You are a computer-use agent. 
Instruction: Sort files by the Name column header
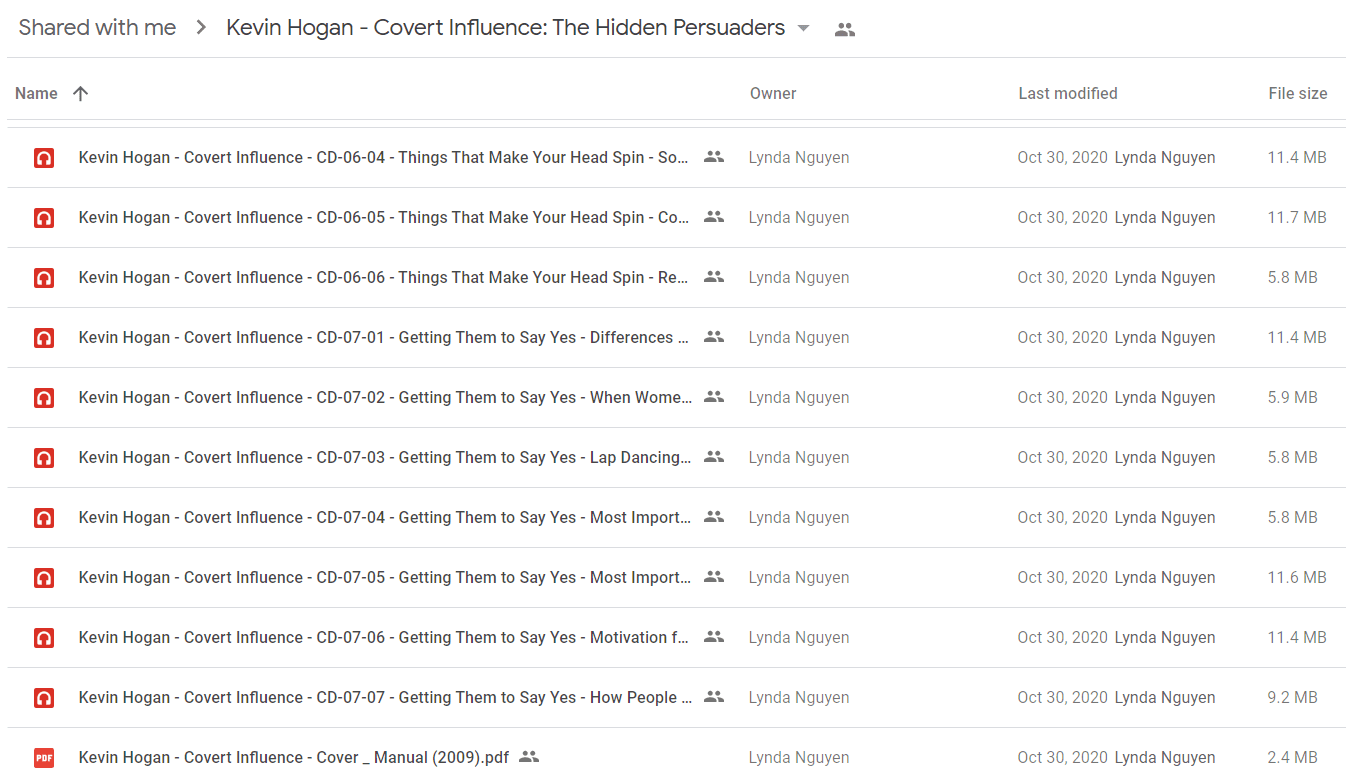36,93
